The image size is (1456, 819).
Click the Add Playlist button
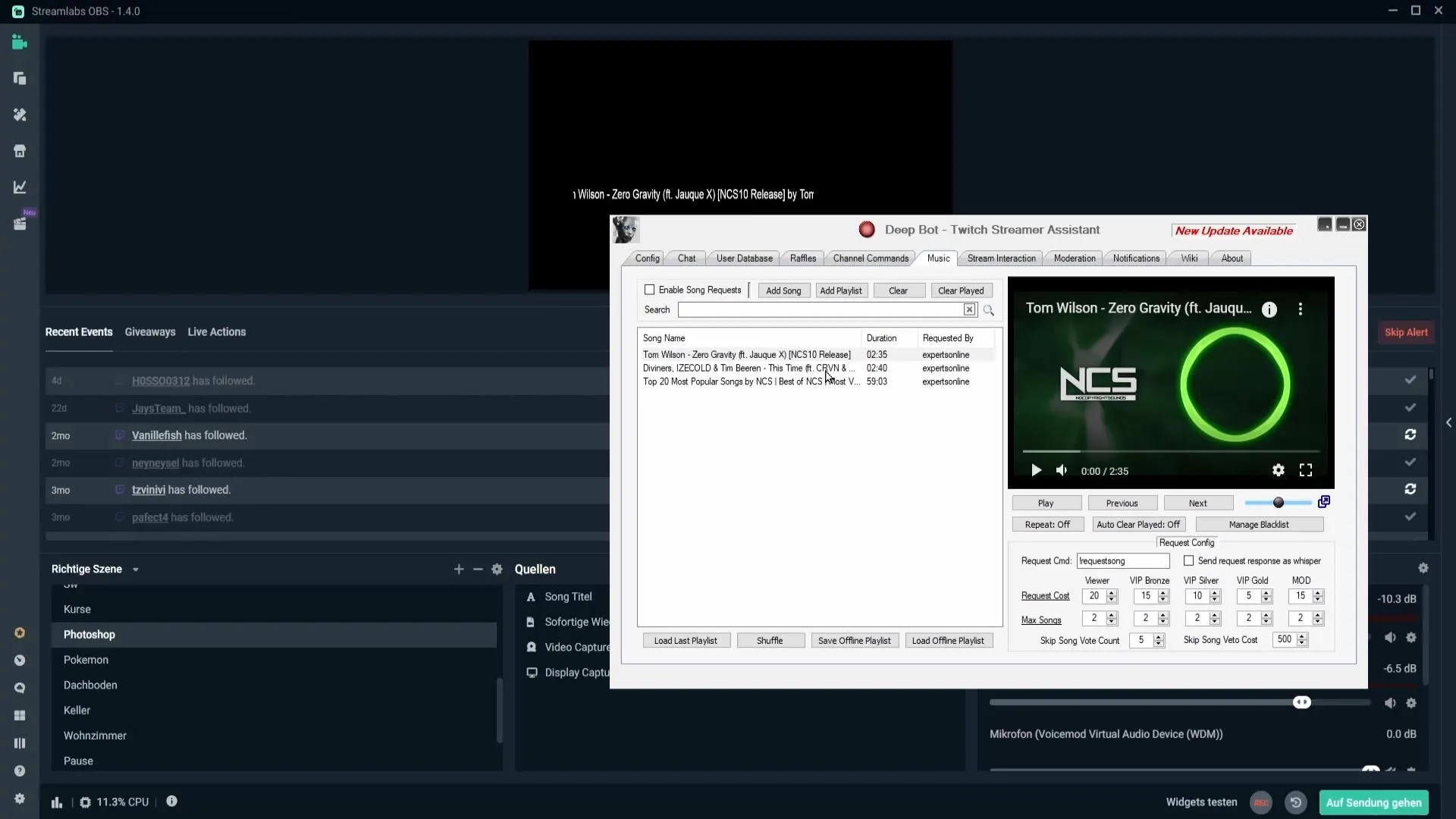(840, 290)
